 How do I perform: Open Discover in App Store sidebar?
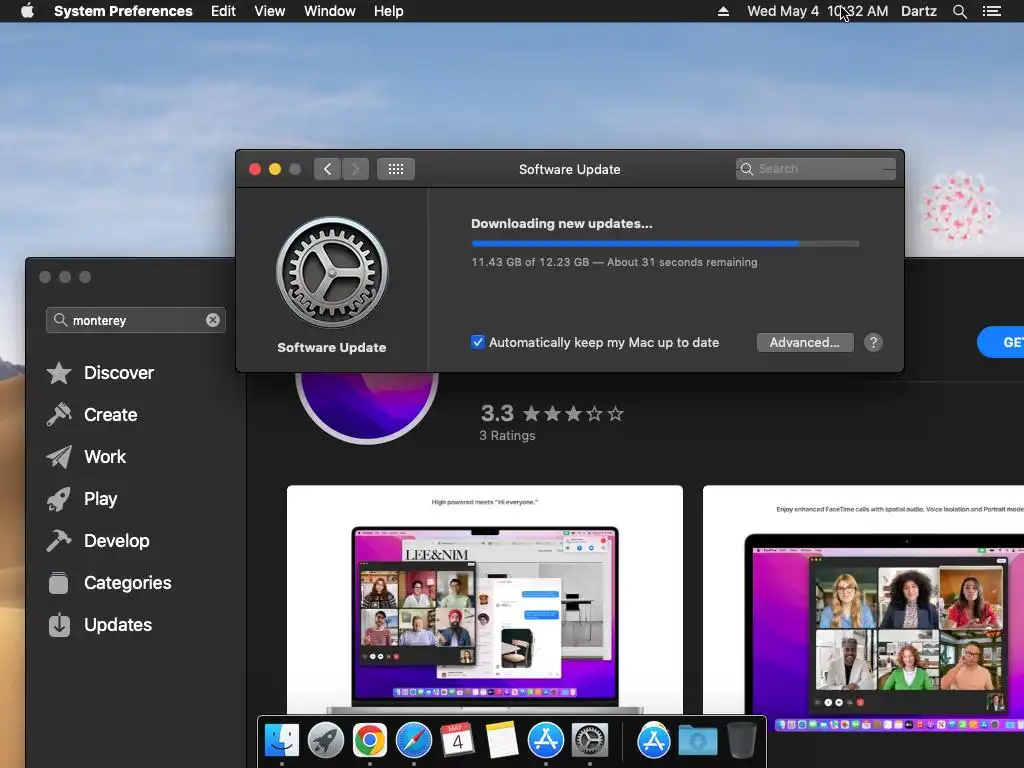pos(101,373)
